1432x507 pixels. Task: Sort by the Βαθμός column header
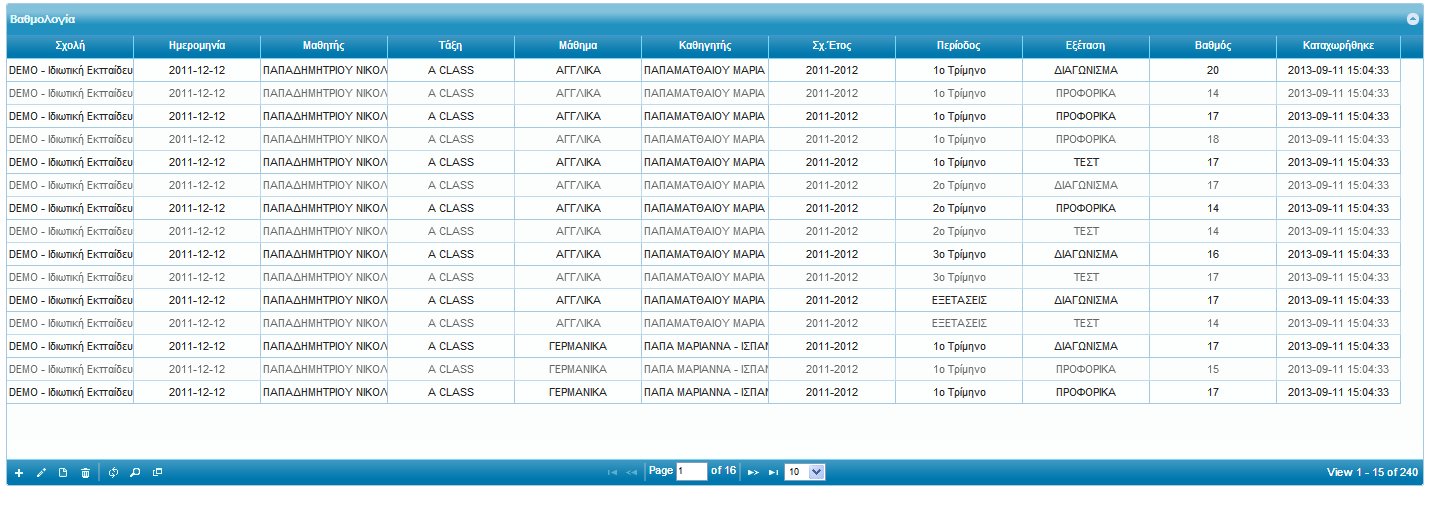[1212, 46]
